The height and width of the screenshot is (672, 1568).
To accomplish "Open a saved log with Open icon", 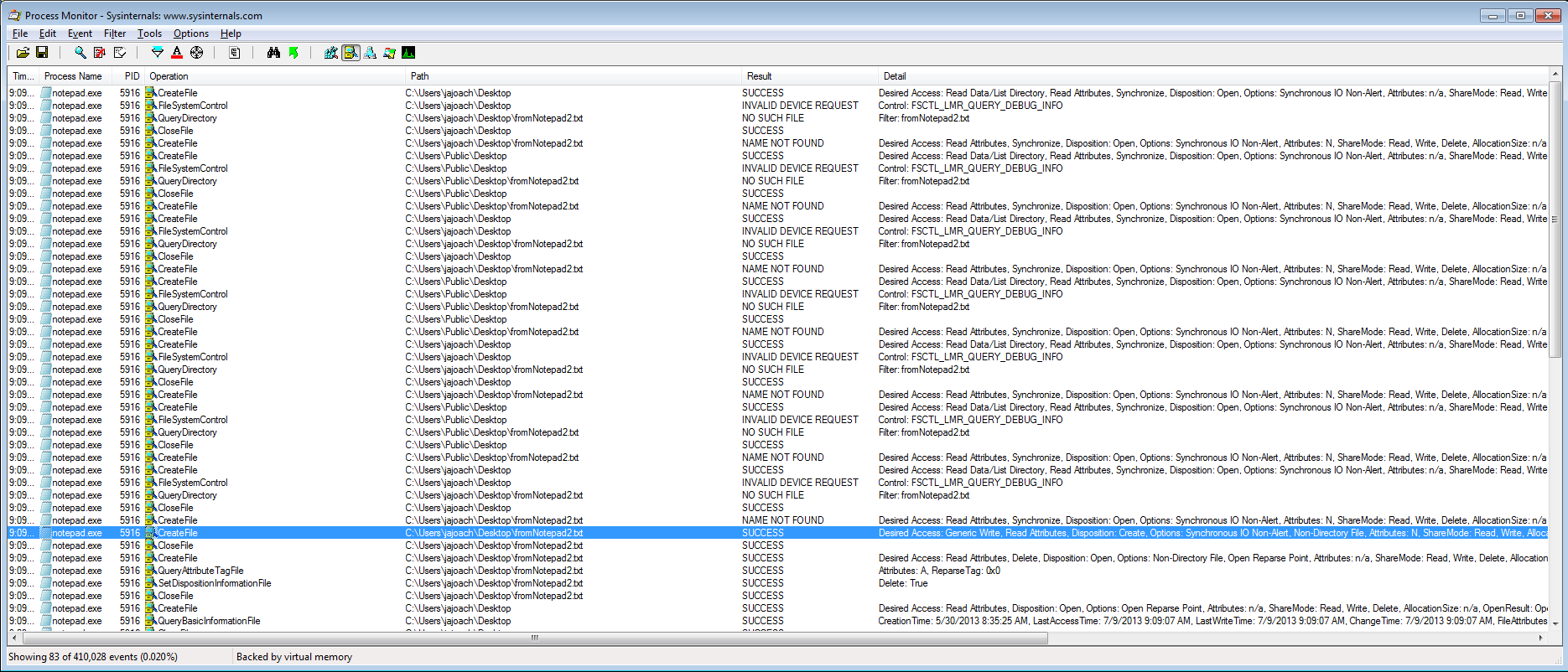I will pos(23,53).
